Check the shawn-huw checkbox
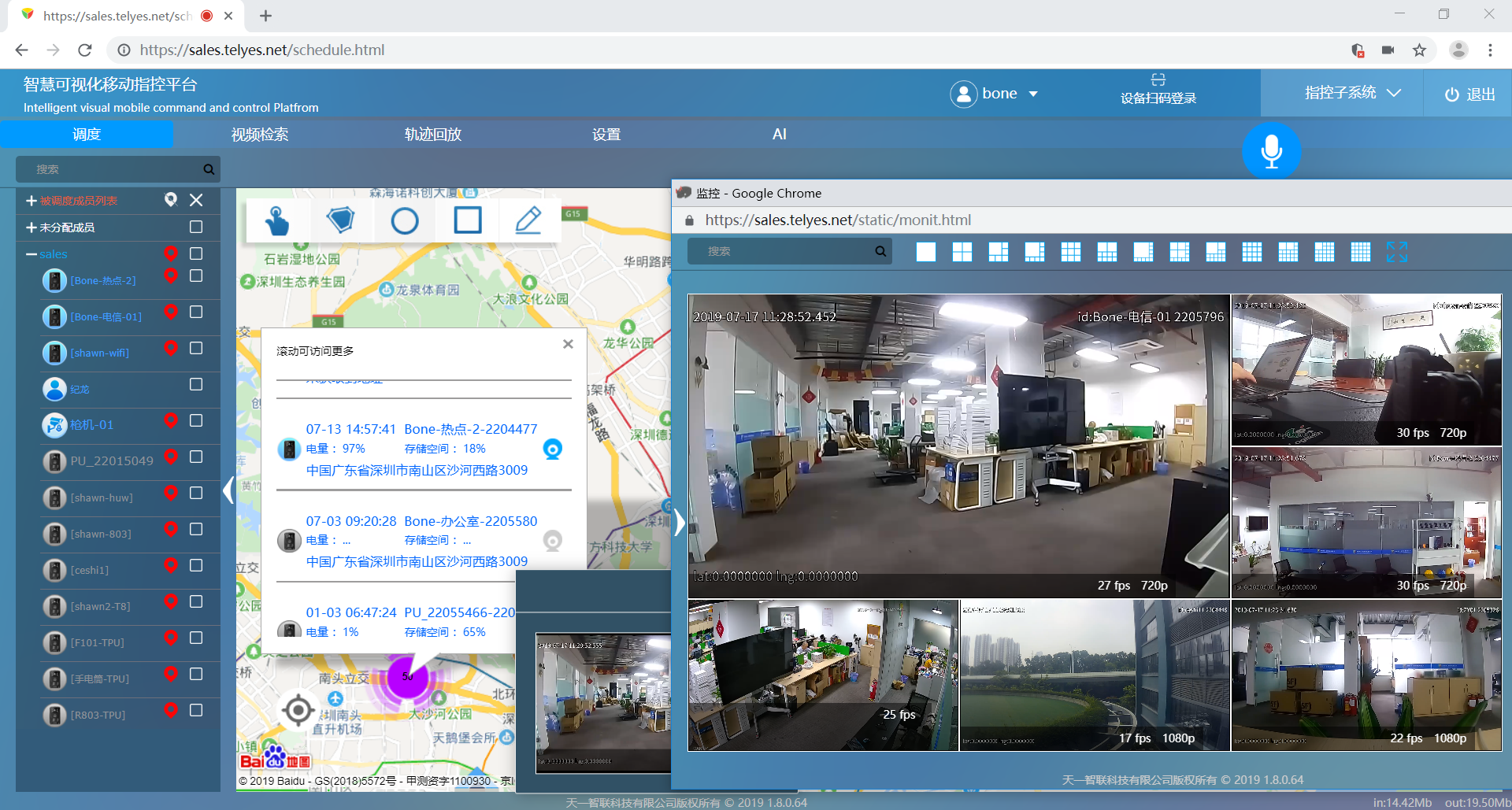Viewport: 1512px width, 810px height. click(x=196, y=493)
